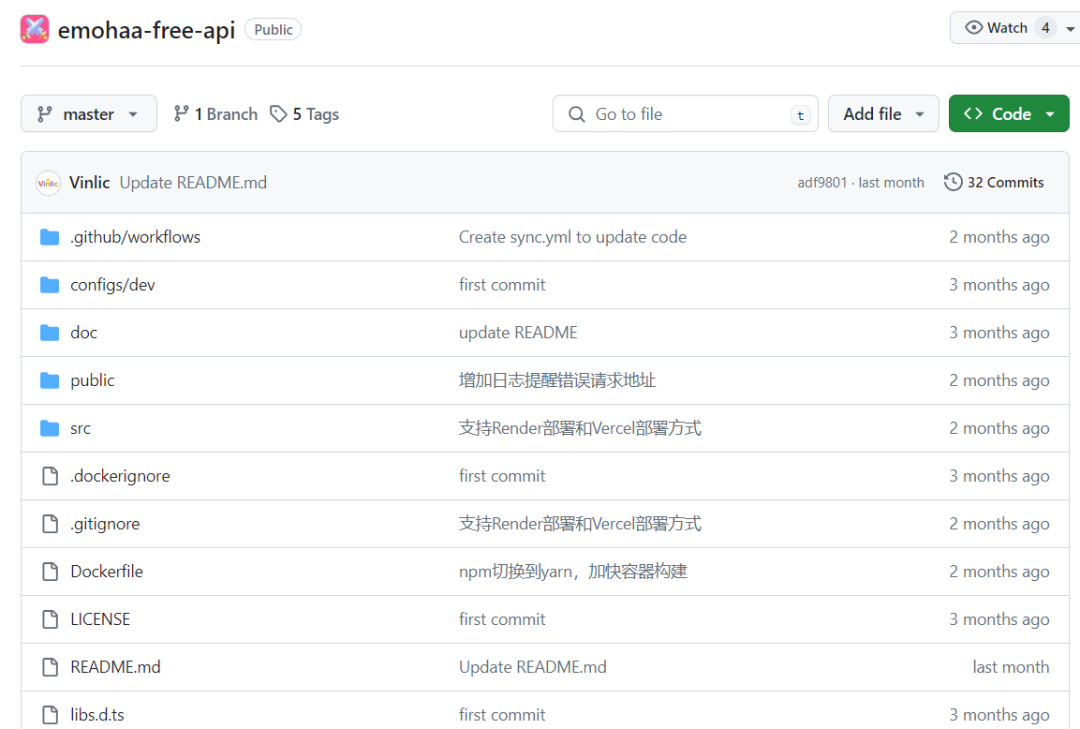Viewport: 1080px width, 729px height.
Task: Open the green Code dropdown
Action: 1008,113
